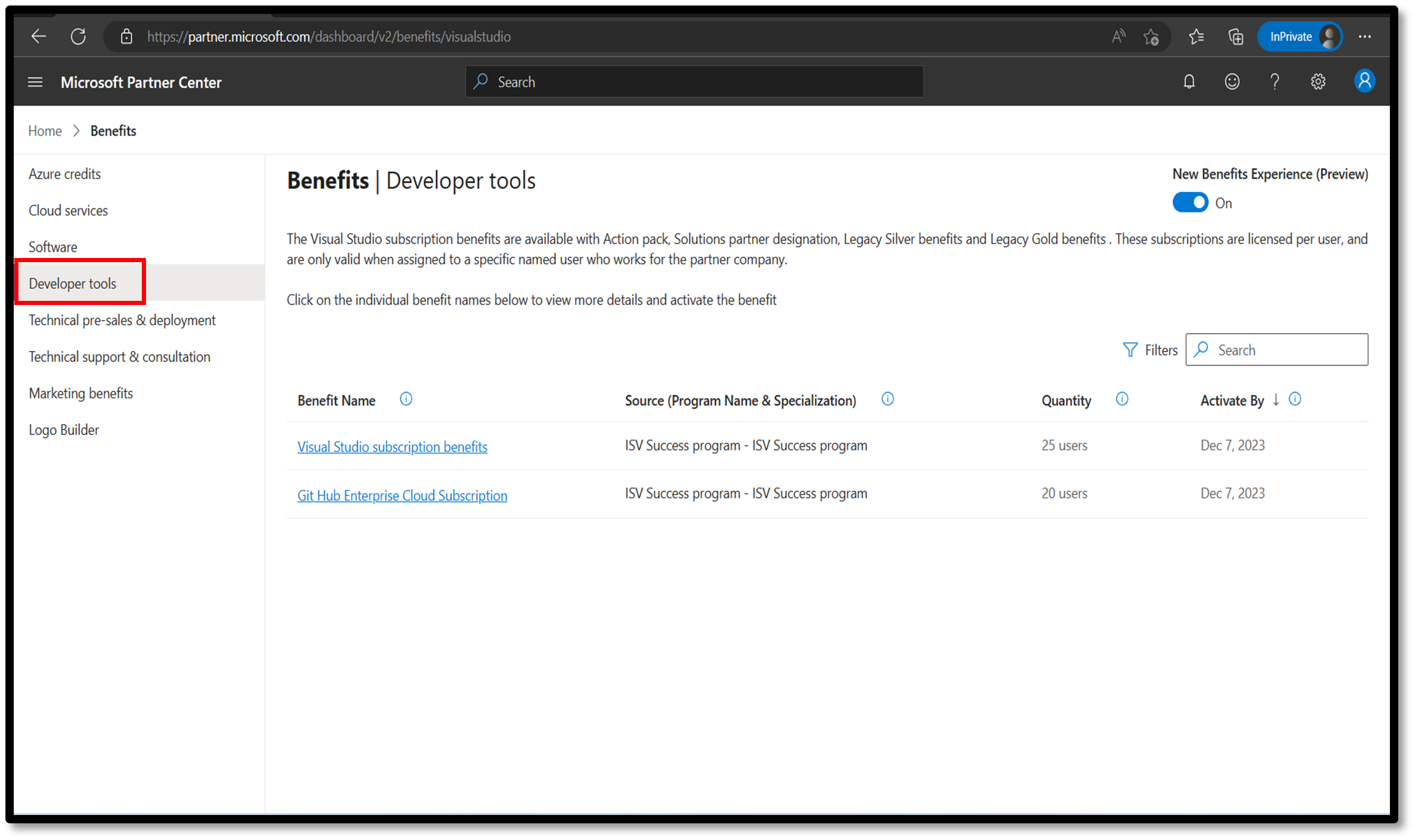This screenshot has width=1415, height=840.
Task: Select the Developer tools menu item
Action: pos(72,283)
